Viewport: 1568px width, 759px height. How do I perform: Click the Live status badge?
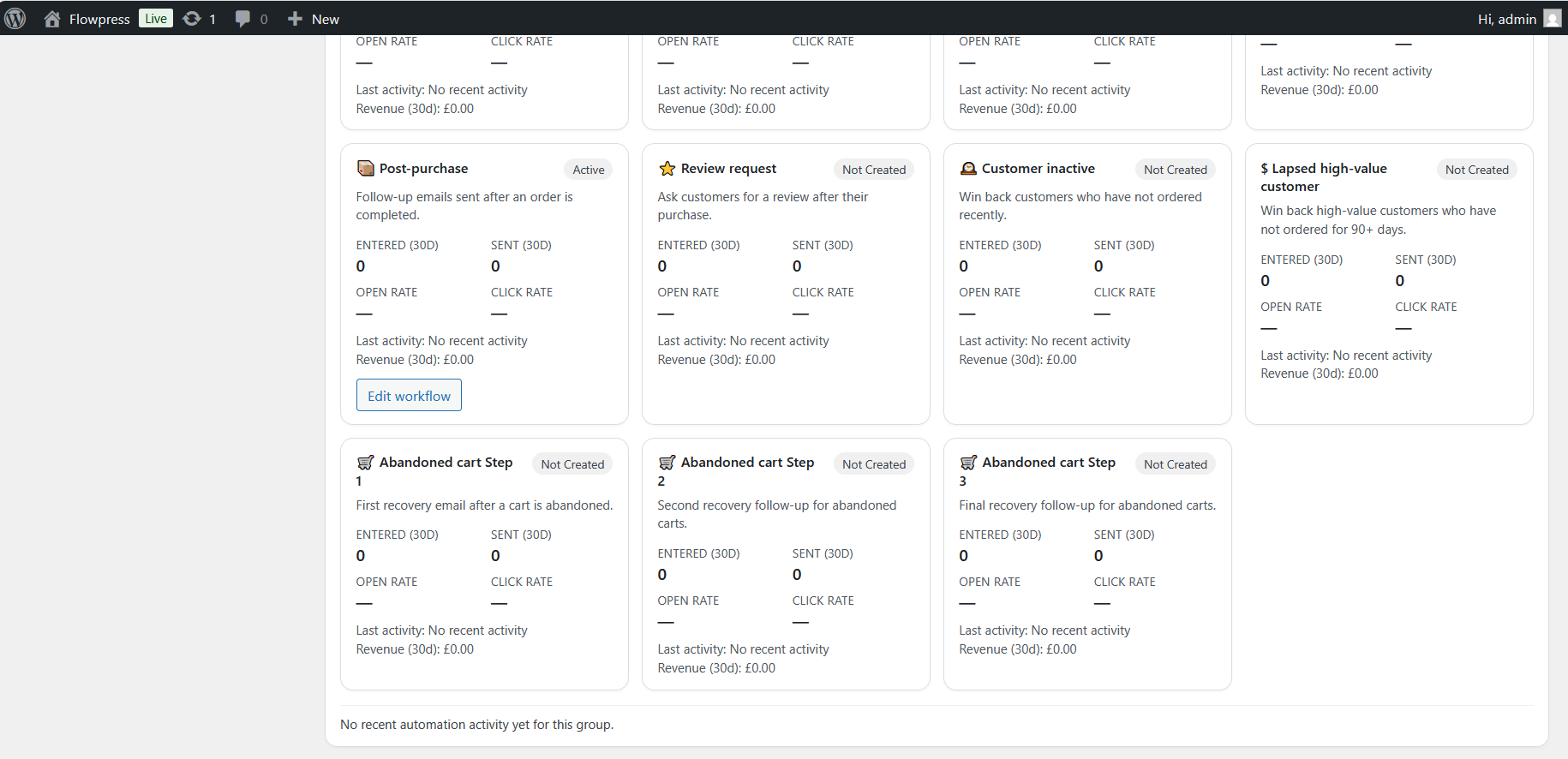pos(156,18)
